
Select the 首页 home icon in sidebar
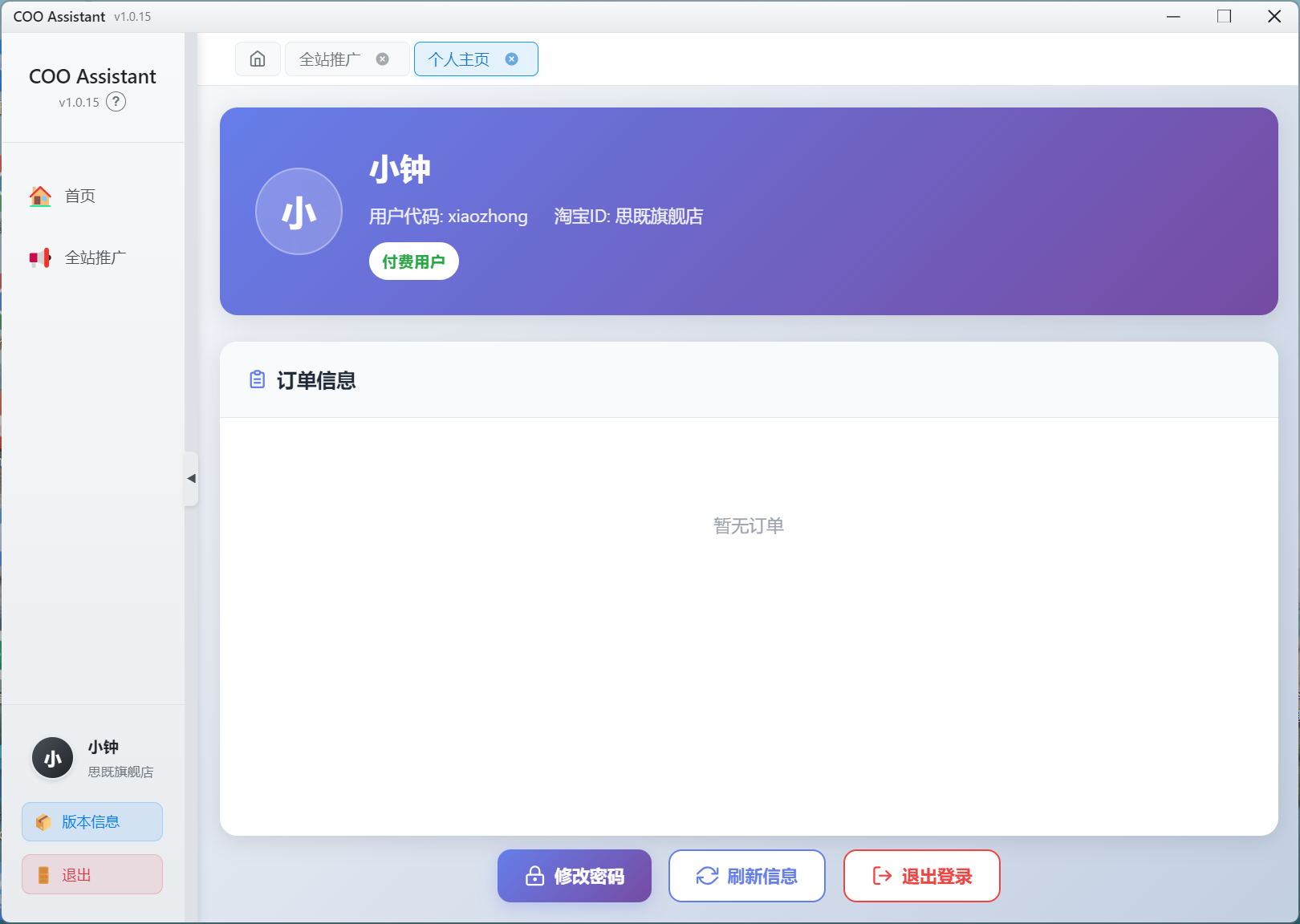click(x=39, y=195)
